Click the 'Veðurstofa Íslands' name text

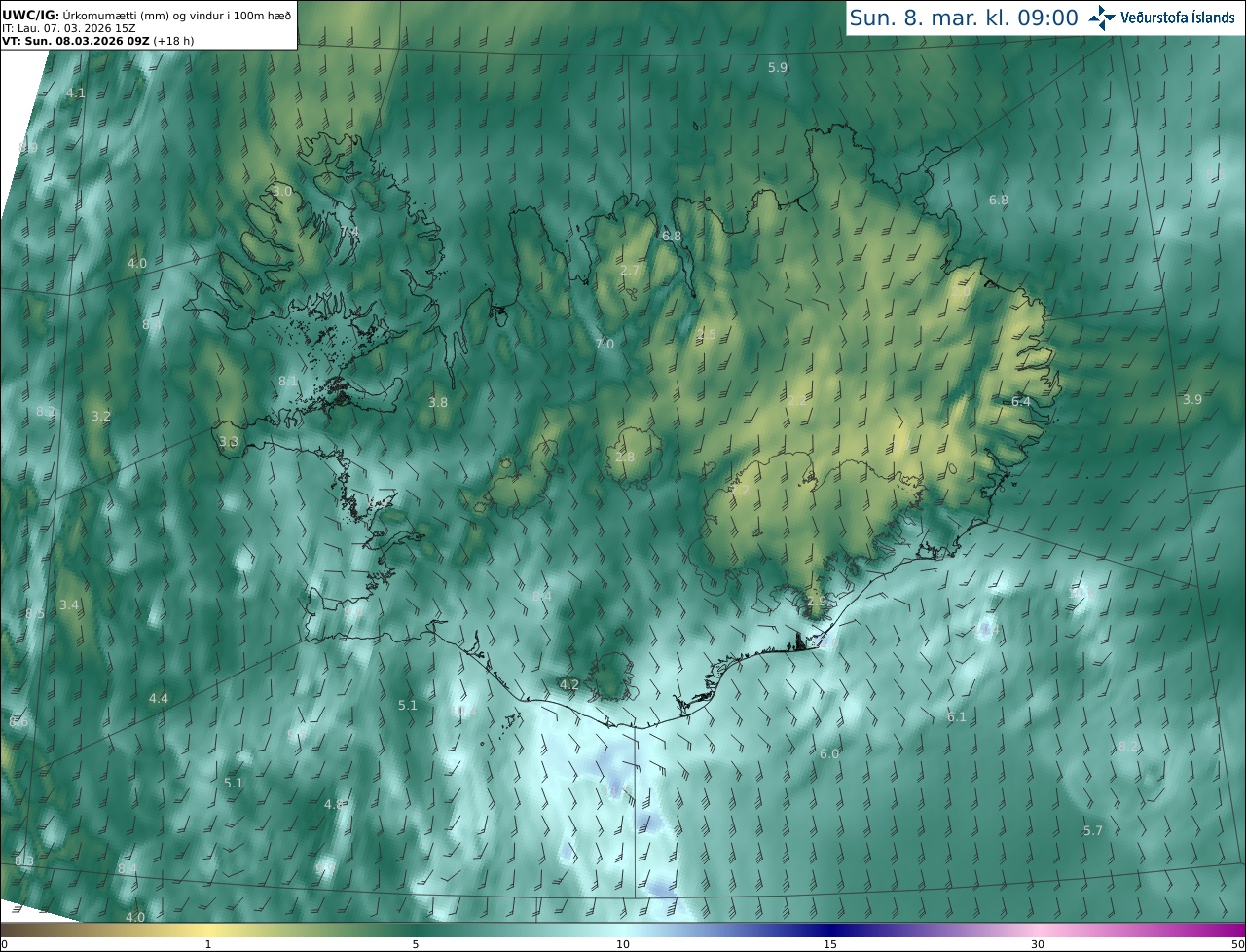click(1178, 18)
